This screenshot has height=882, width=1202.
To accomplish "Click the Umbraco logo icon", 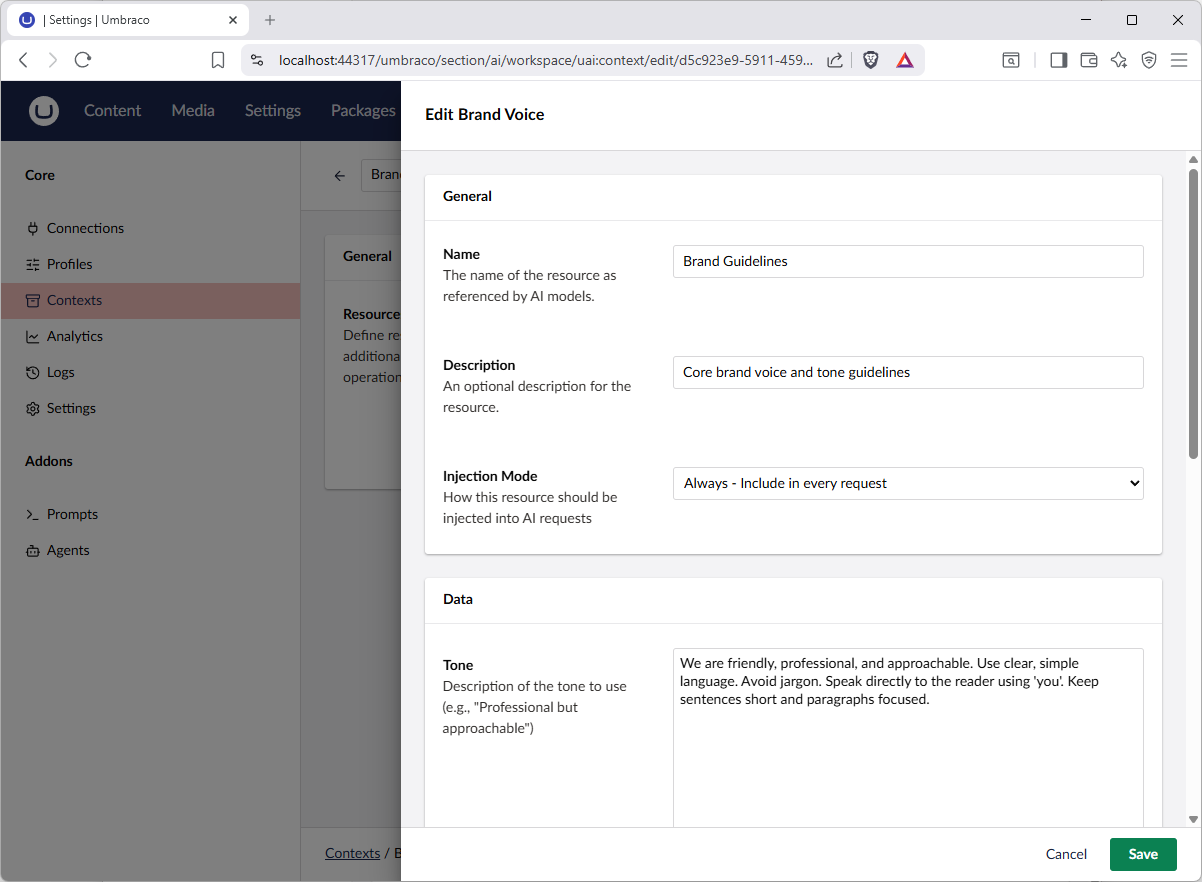I will click(x=44, y=111).
